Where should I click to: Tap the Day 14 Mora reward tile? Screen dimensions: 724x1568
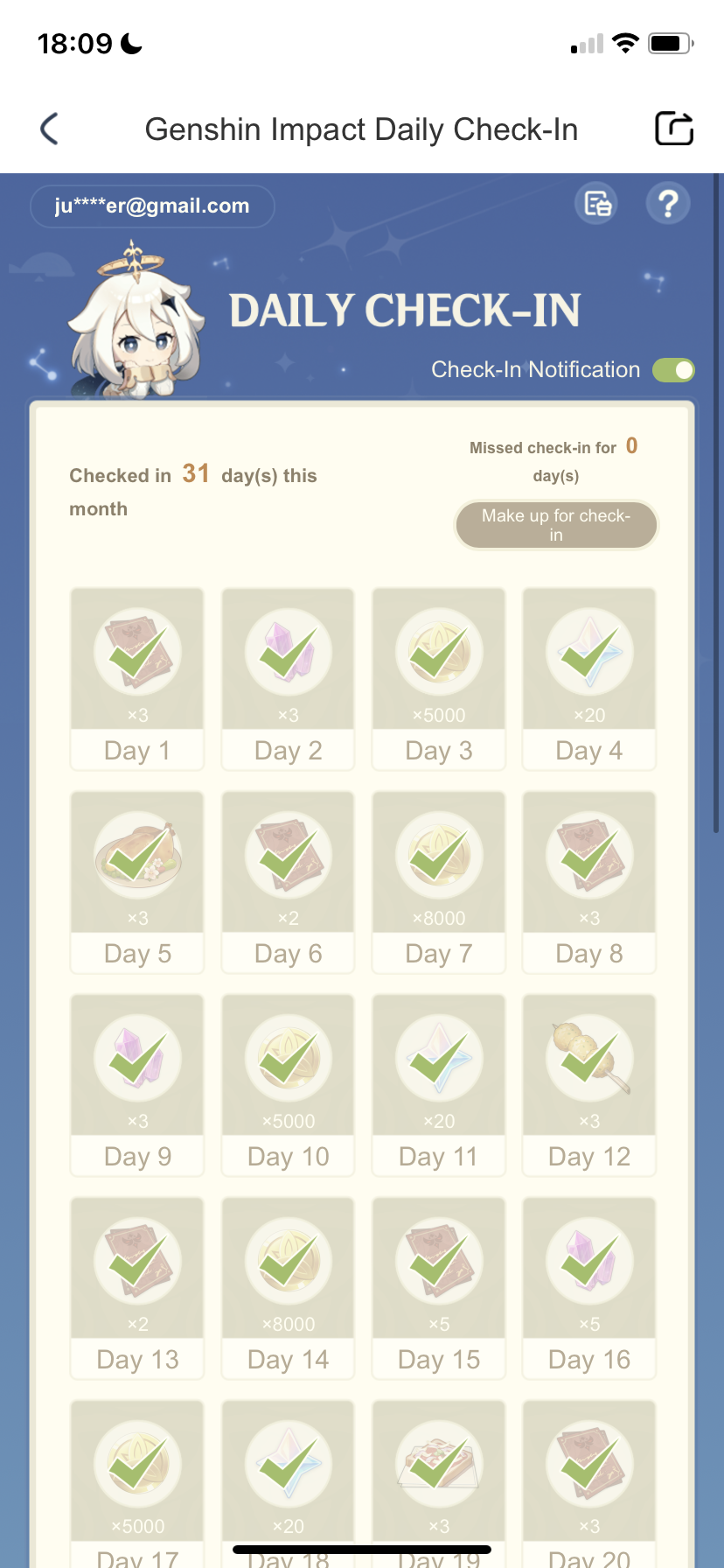click(x=289, y=1288)
